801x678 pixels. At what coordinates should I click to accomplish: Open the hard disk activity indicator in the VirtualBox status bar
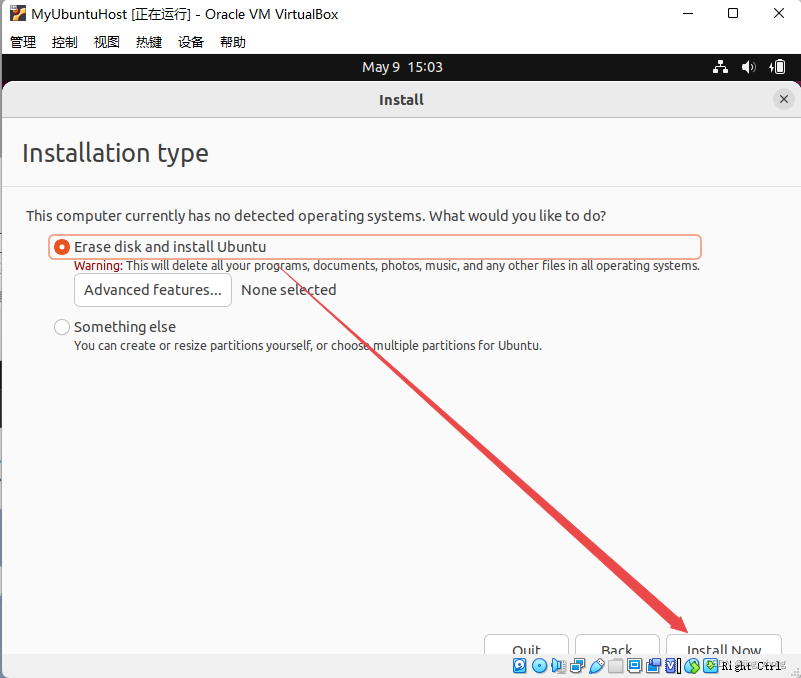click(x=520, y=665)
